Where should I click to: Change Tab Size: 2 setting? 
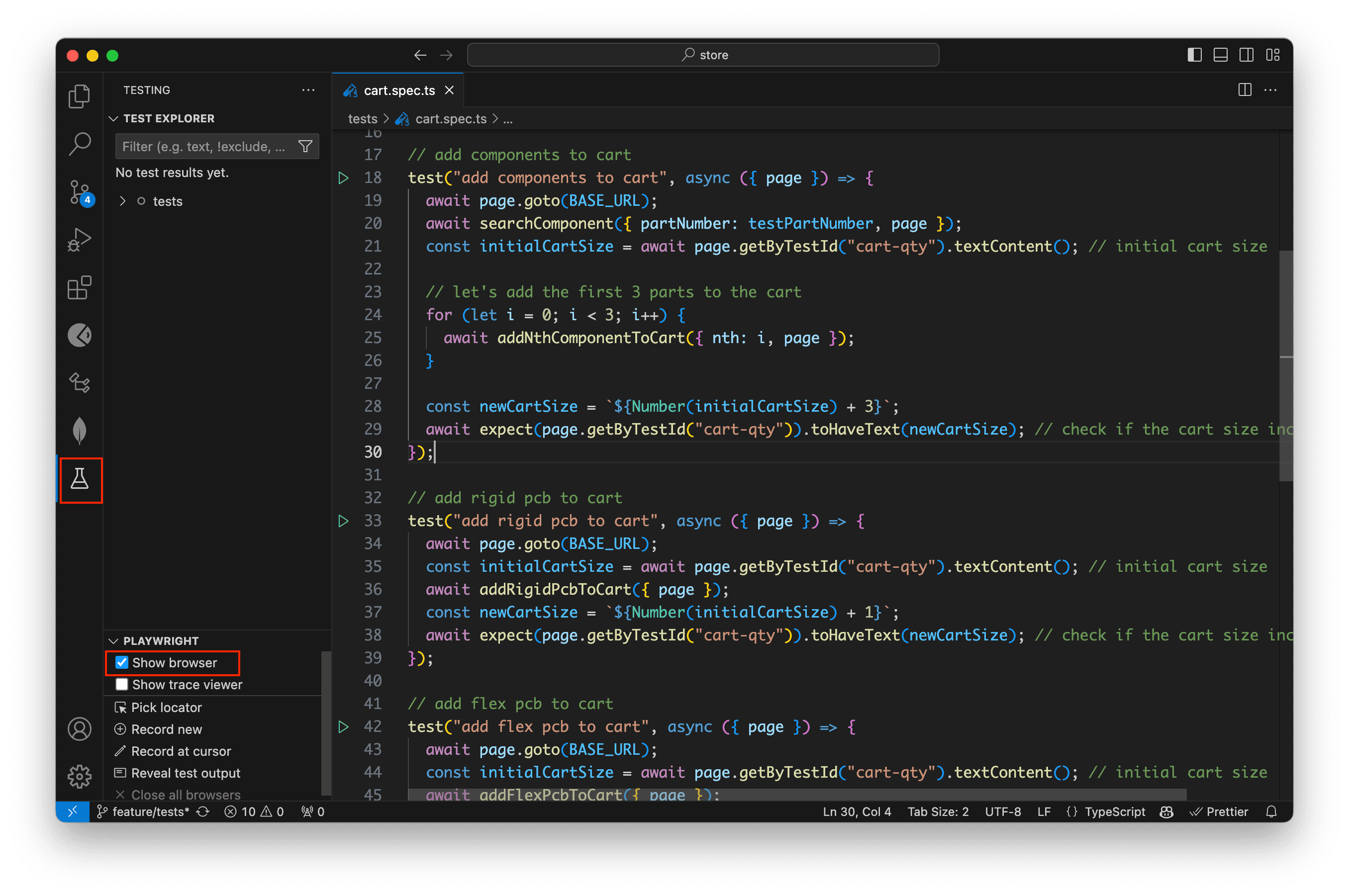click(938, 811)
